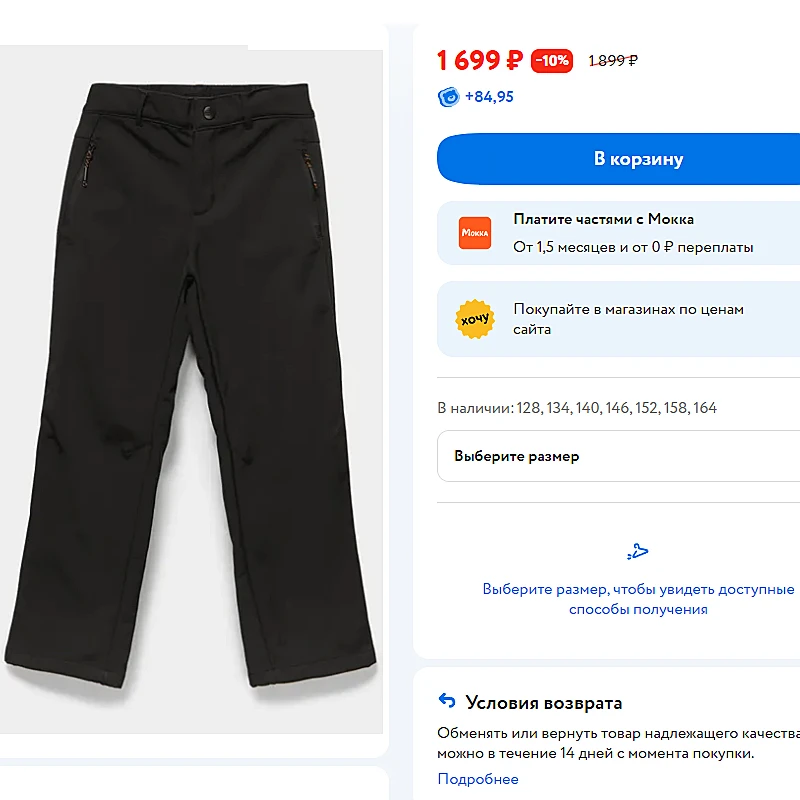Click the orange Мокка logo icon
This screenshot has width=800, height=800.
click(474, 233)
